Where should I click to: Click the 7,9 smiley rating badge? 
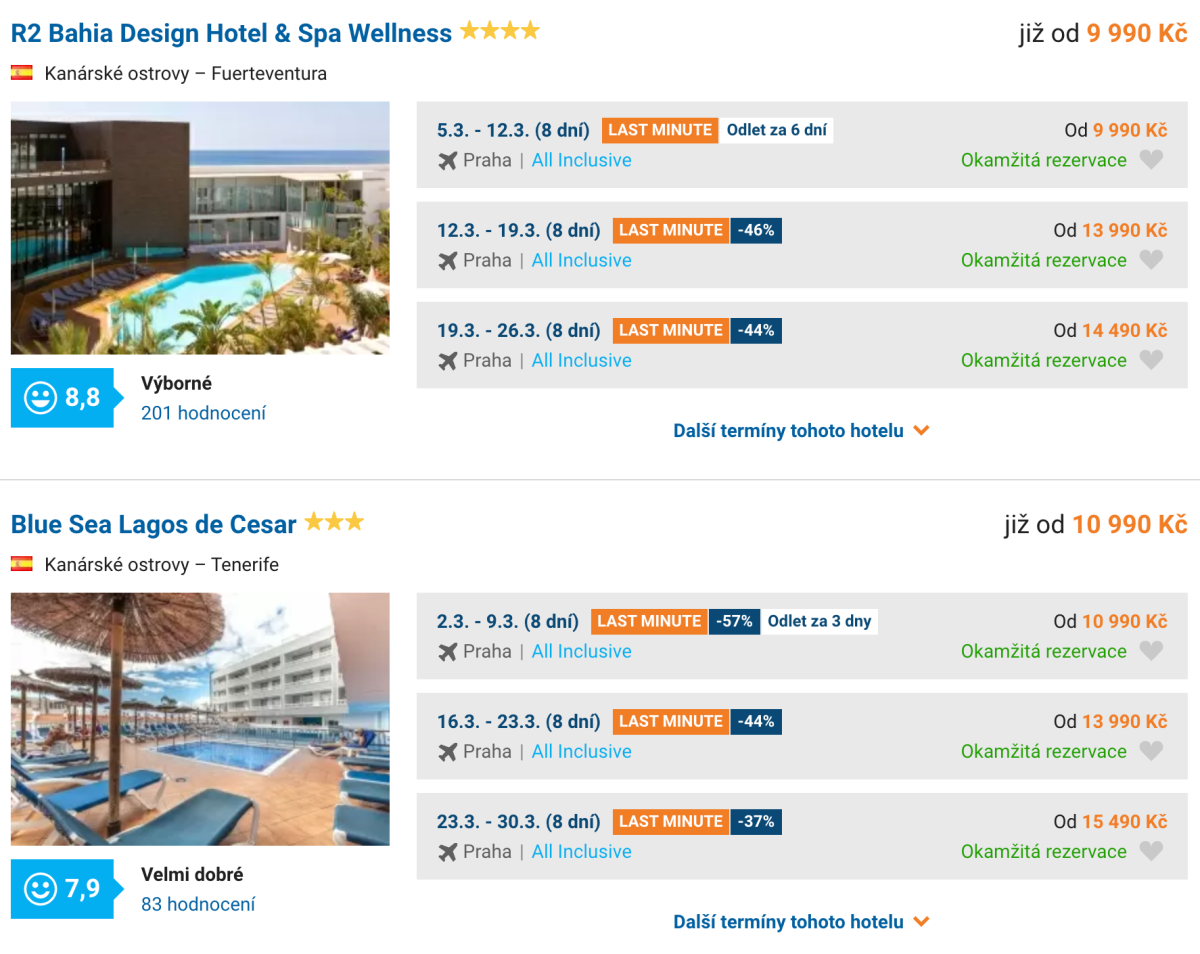[62, 889]
